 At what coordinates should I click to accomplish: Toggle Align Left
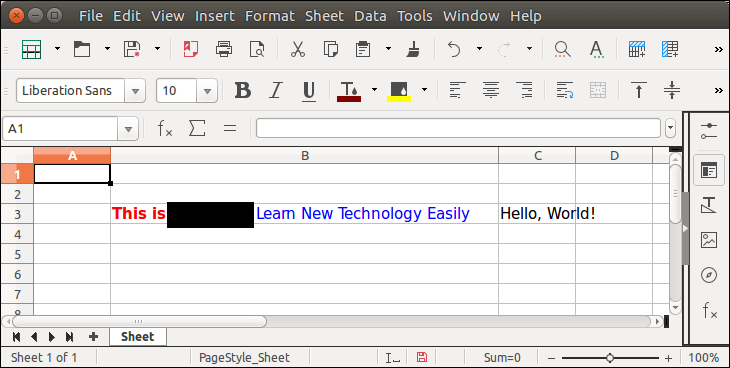pyautogui.click(x=457, y=90)
